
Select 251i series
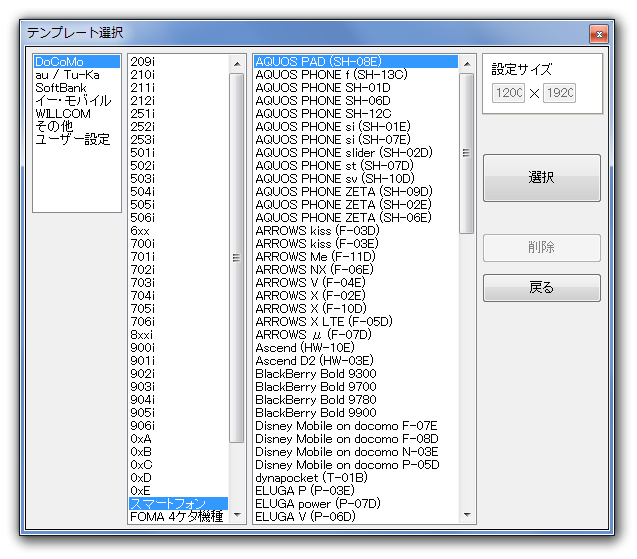[178, 114]
